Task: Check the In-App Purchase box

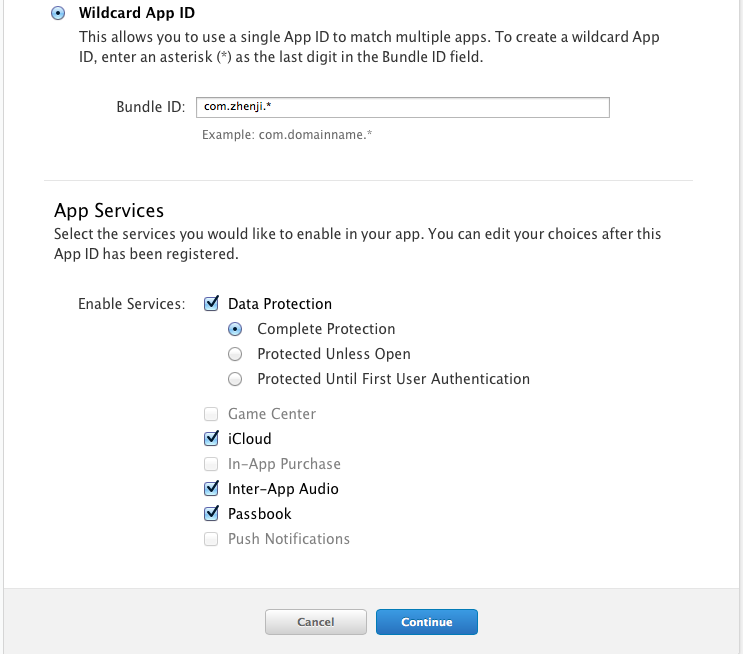Action: tap(211, 464)
